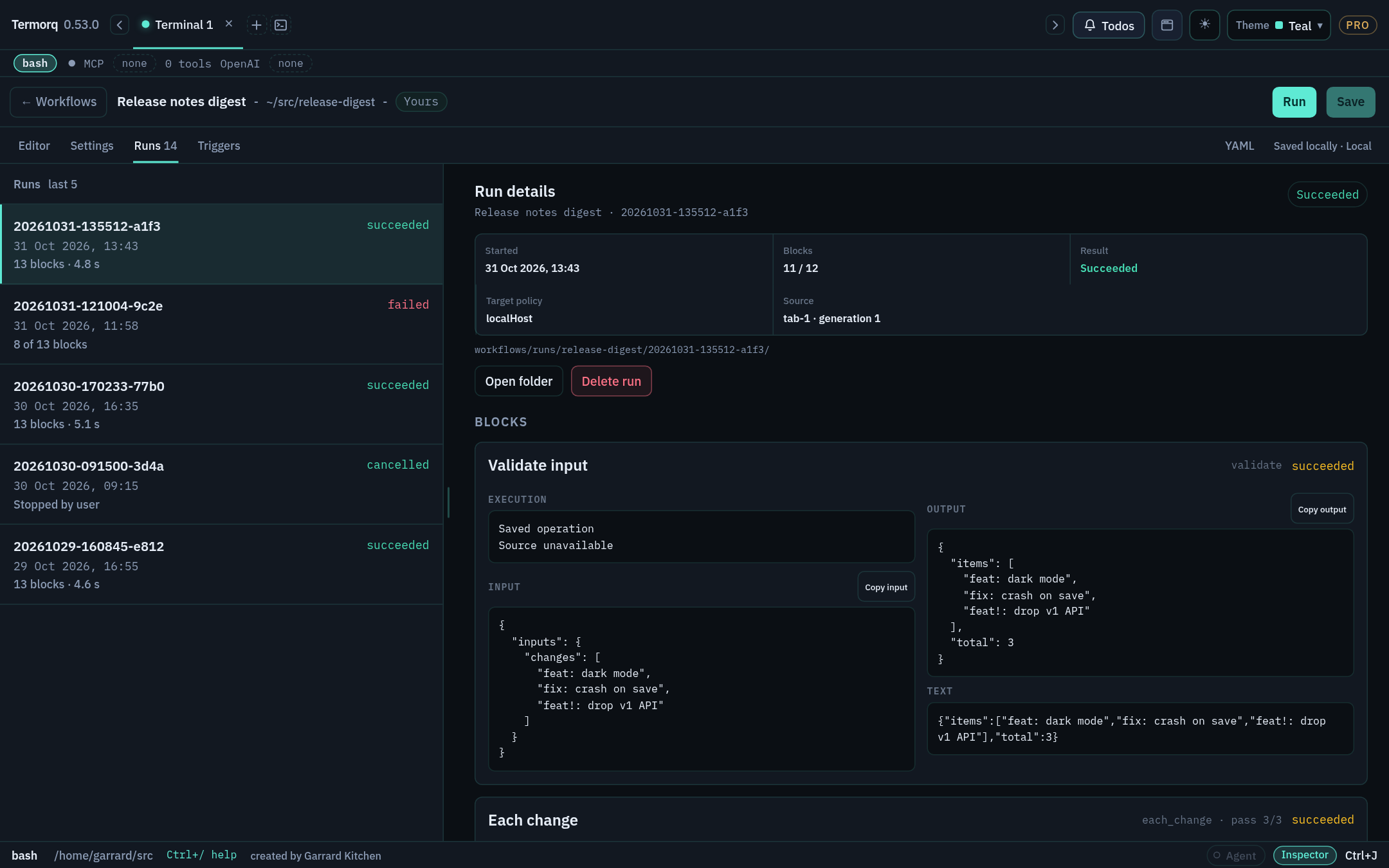Viewport: 1389px width, 868px height.
Task: Toggle light mode with the sun icon
Action: [1204, 25]
